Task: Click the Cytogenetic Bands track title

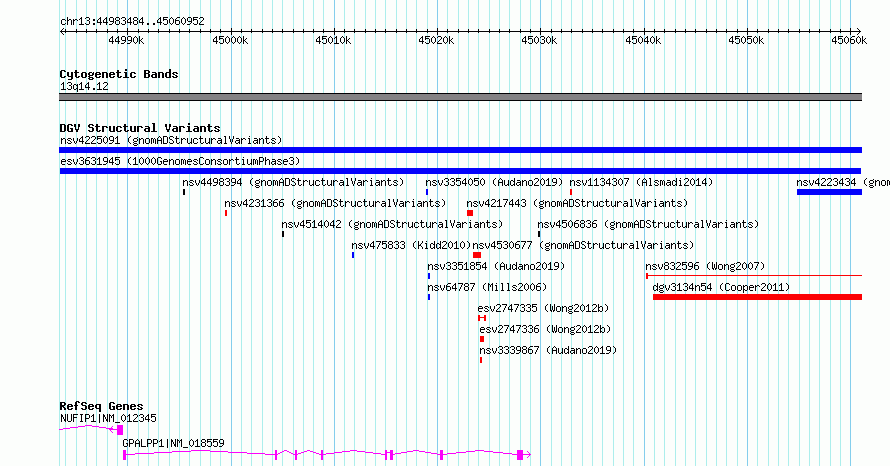Action: [119, 74]
